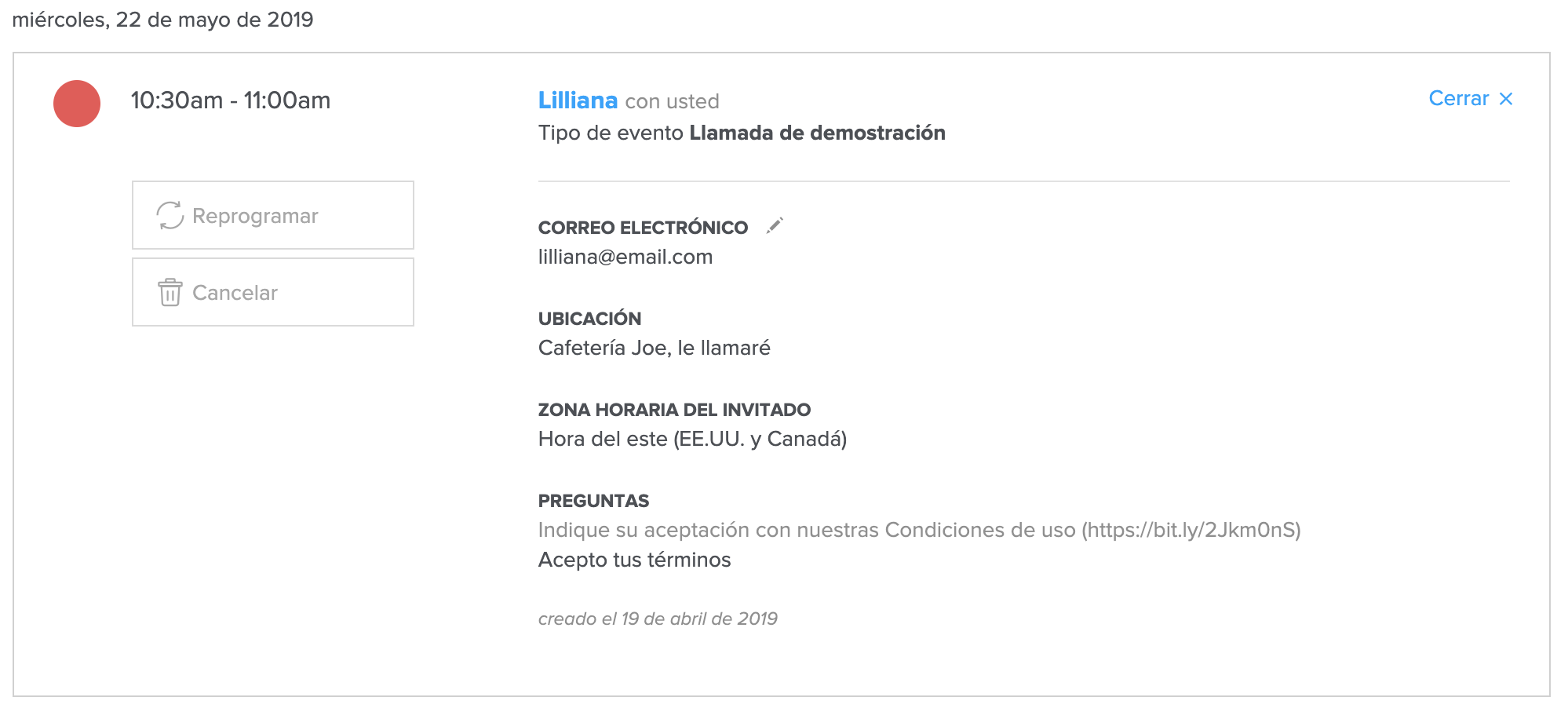Click the Reprogramar button label
Viewport: 1568px width, 719px height.
[255, 216]
